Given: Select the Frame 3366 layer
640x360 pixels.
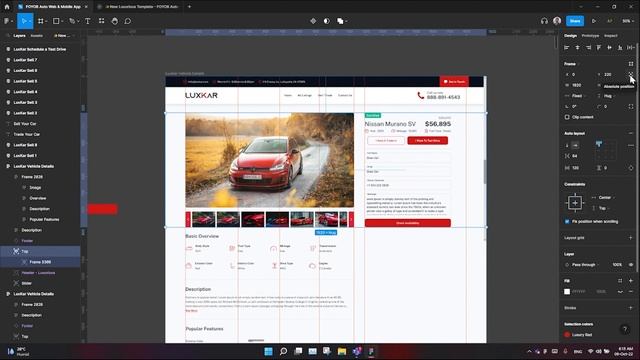Looking at the screenshot, I should coord(40,262).
